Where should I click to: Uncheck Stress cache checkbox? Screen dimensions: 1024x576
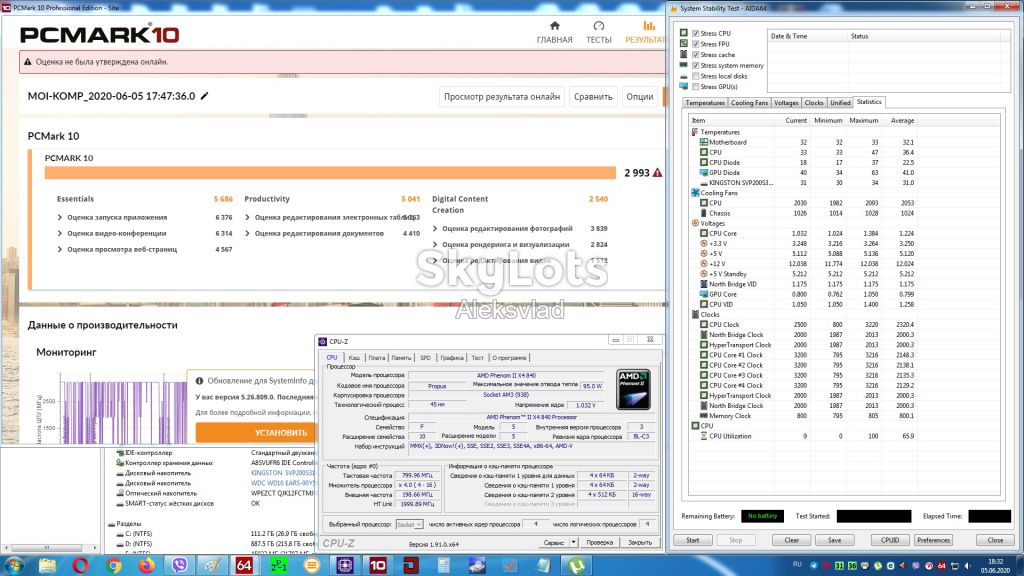click(696, 55)
